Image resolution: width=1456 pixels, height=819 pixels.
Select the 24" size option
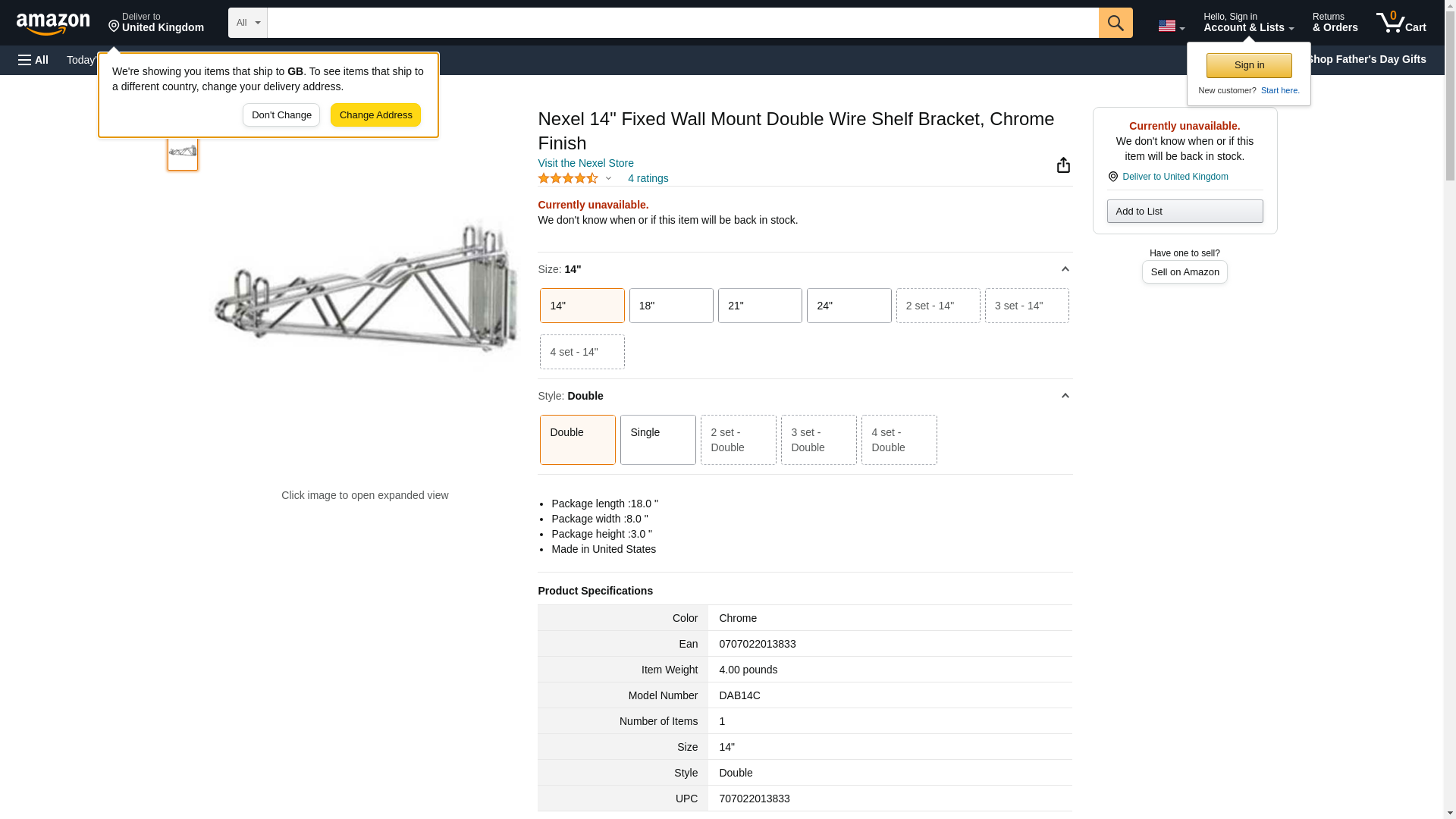(x=848, y=306)
